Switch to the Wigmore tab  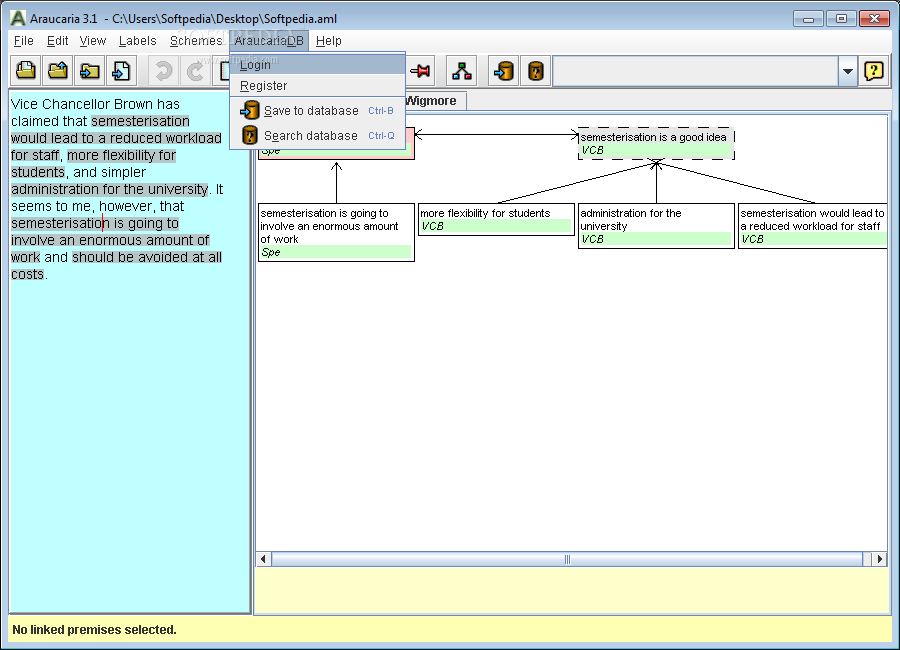click(435, 100)
